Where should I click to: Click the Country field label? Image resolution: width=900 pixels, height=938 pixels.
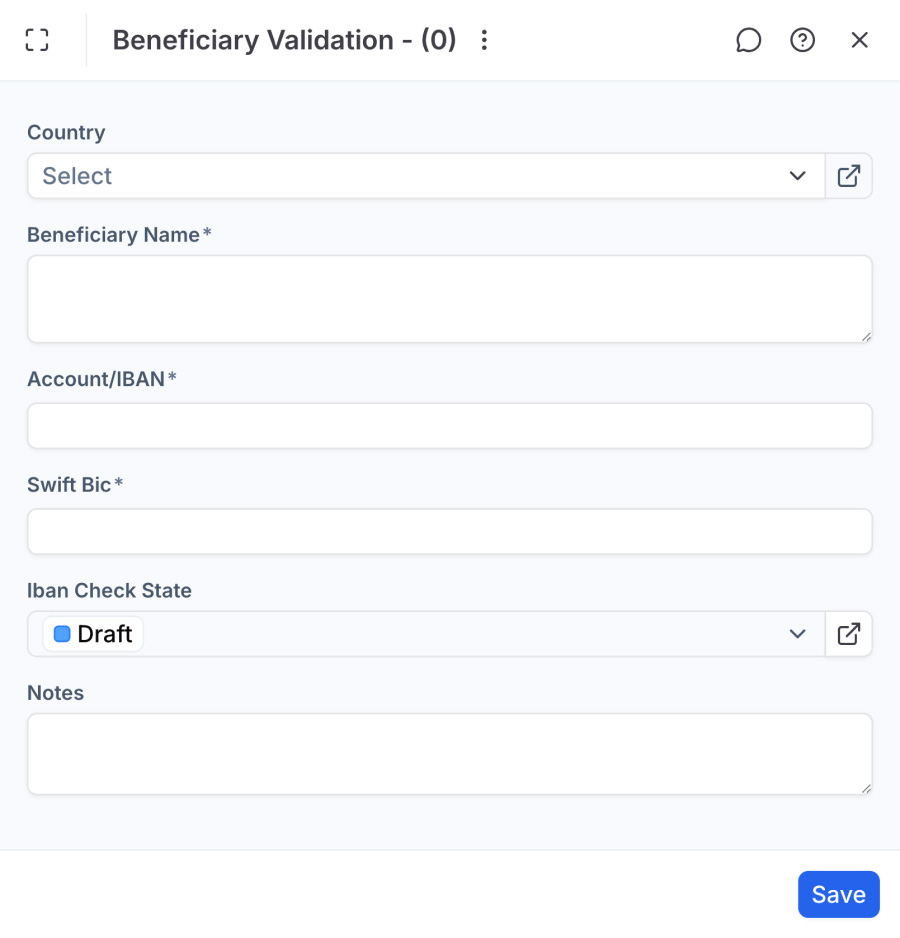[x=66, y=132]
